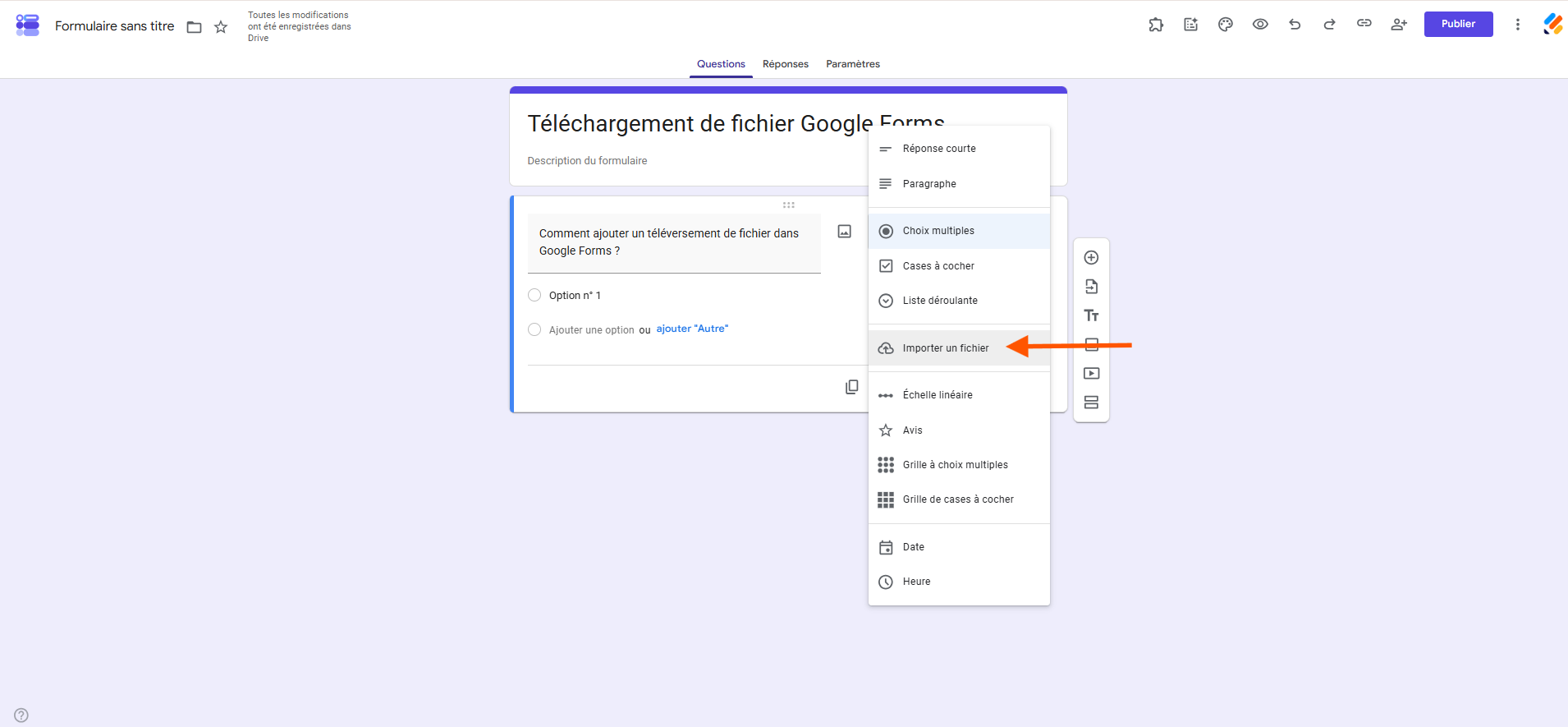Add collaborators person-plus icon

click(x=1399, y=25)
